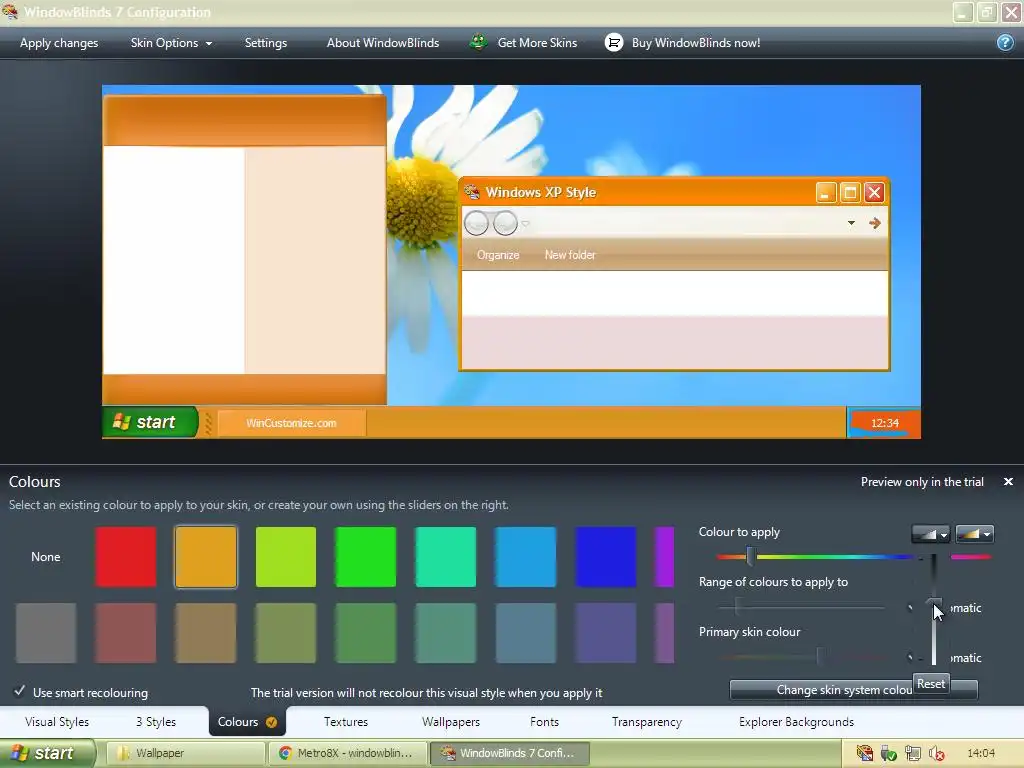Image resolution: width=1024 pixels, height=768 pixels.
Task: Pick the muted red-brown swatch in second row
Action: tap(125, 633)
